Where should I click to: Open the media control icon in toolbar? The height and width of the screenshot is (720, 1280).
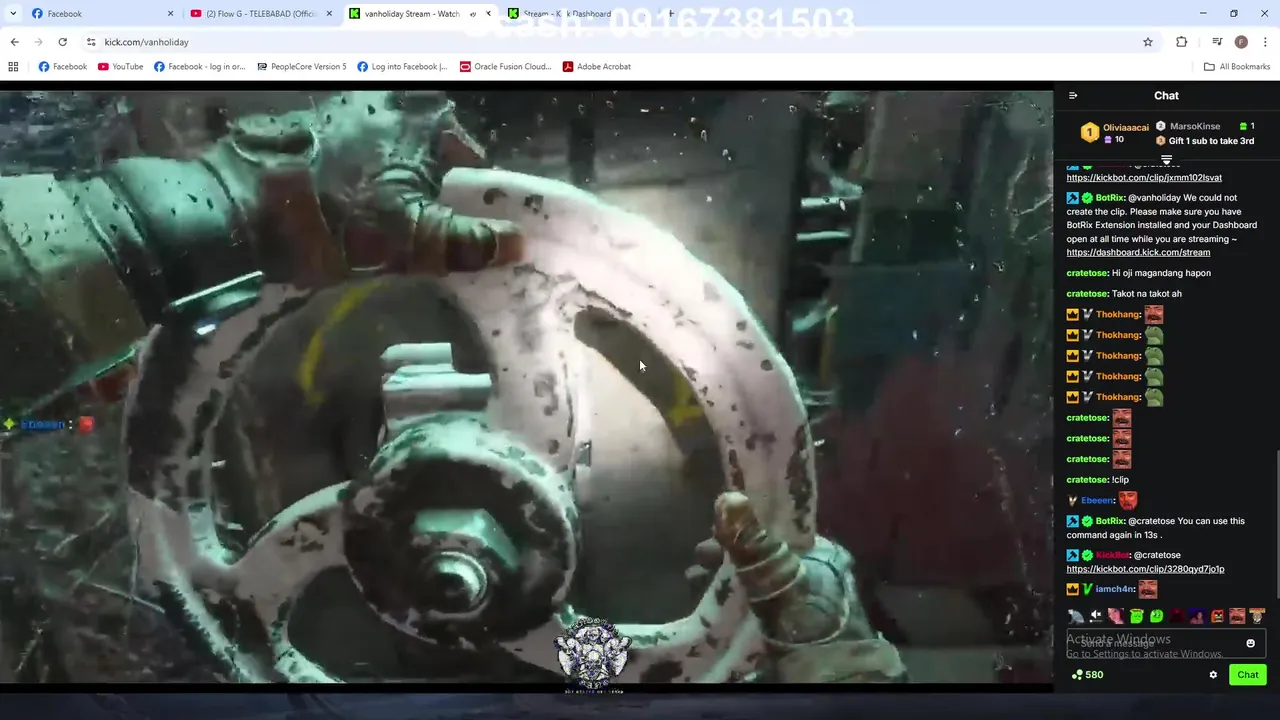pos(1217,42)
